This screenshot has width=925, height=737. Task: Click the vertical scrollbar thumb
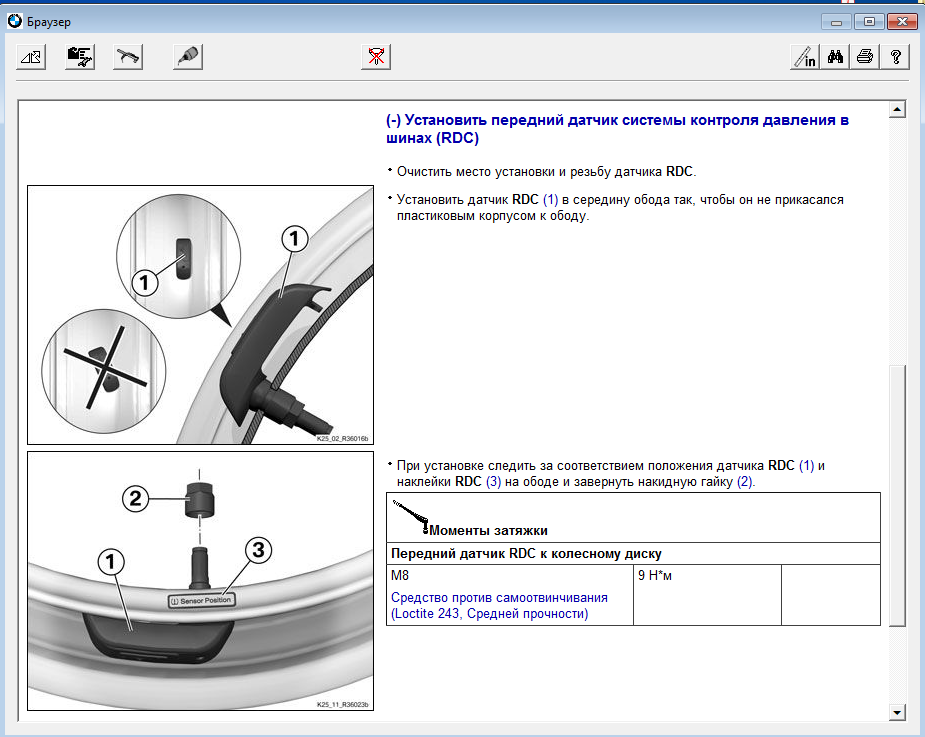(897, 495)
